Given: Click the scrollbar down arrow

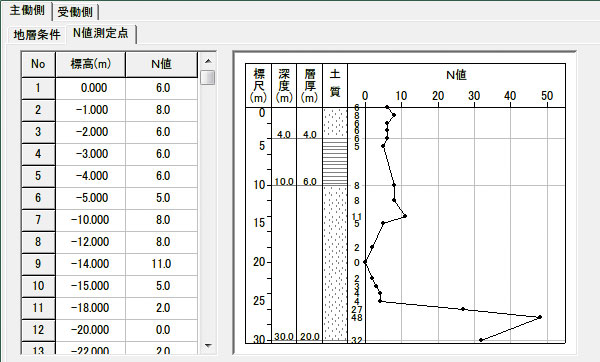Looking at the screenshot, I should 208,346.
